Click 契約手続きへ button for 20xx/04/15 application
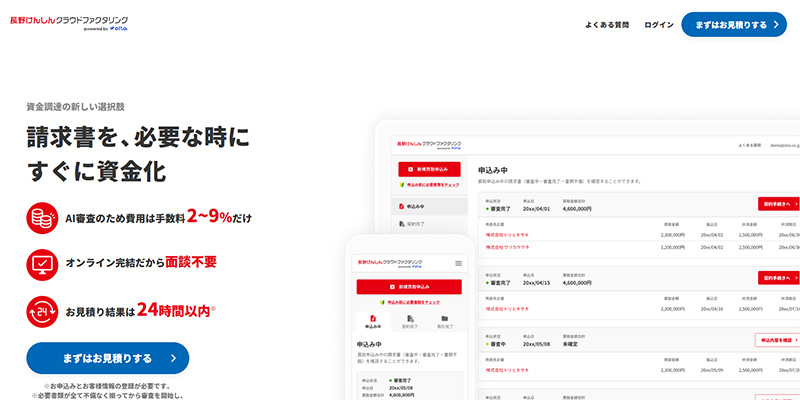The height and width of the screenshot is (400, 800). click(779, 278)
